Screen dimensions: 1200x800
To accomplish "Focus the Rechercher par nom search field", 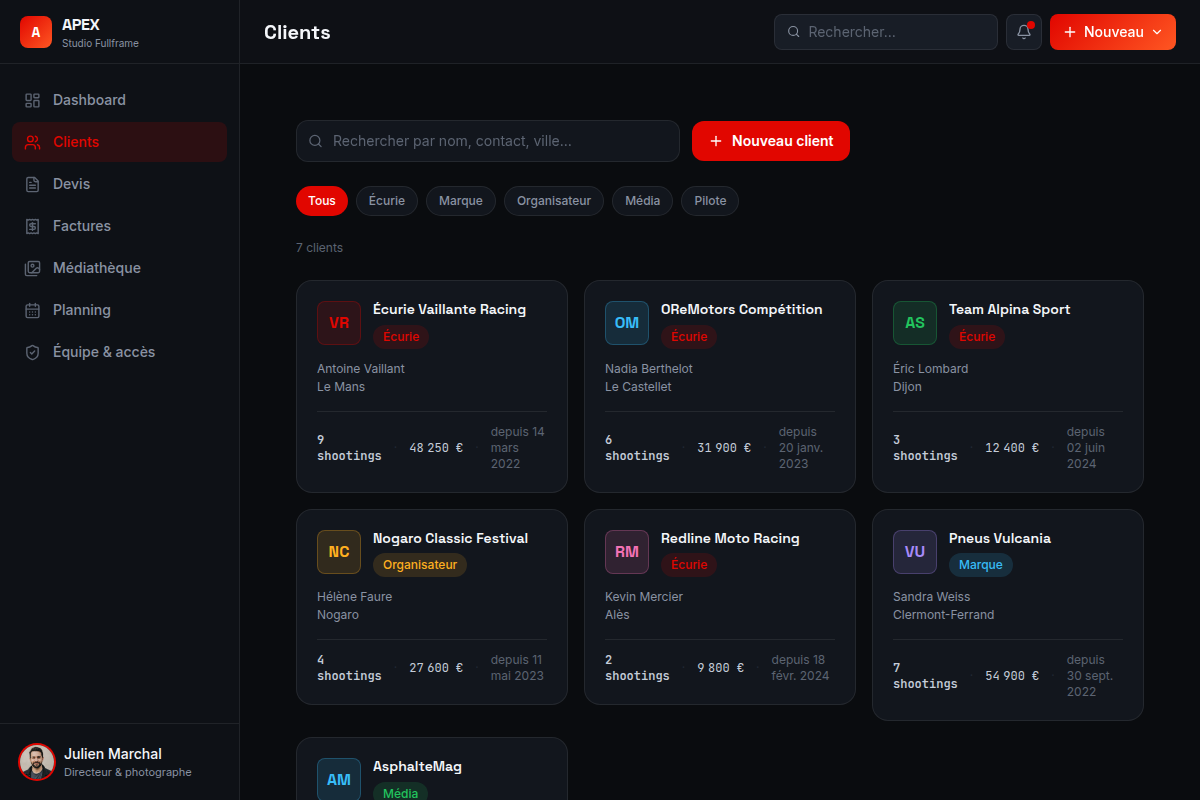I will pos(488,141).
